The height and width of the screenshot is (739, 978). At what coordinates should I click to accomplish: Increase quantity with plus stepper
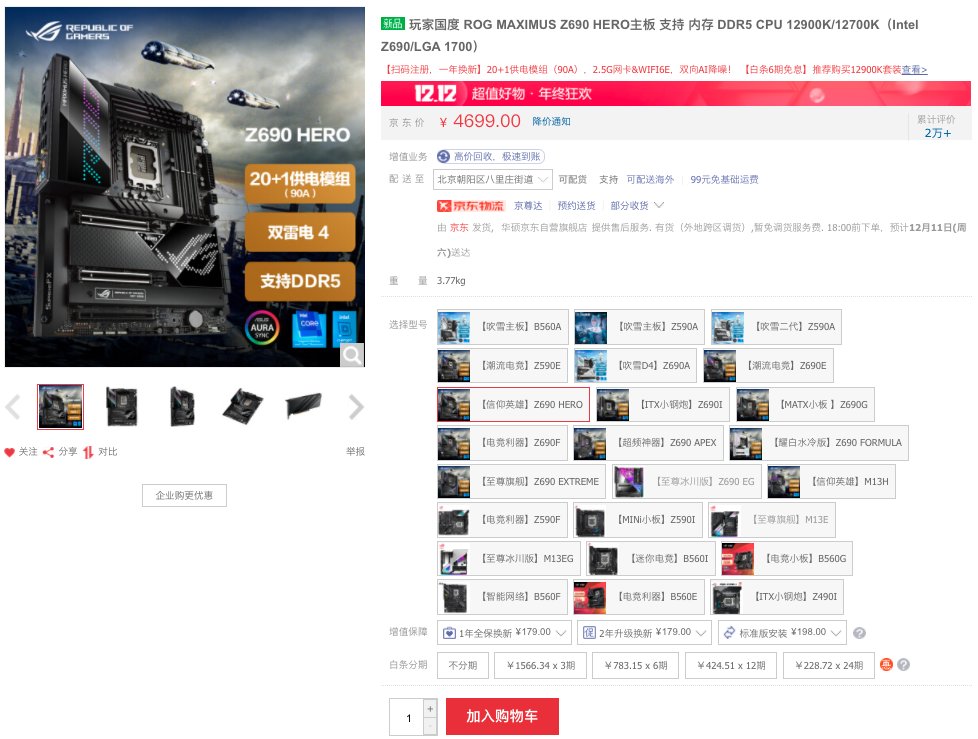click(x=430, y=709)
